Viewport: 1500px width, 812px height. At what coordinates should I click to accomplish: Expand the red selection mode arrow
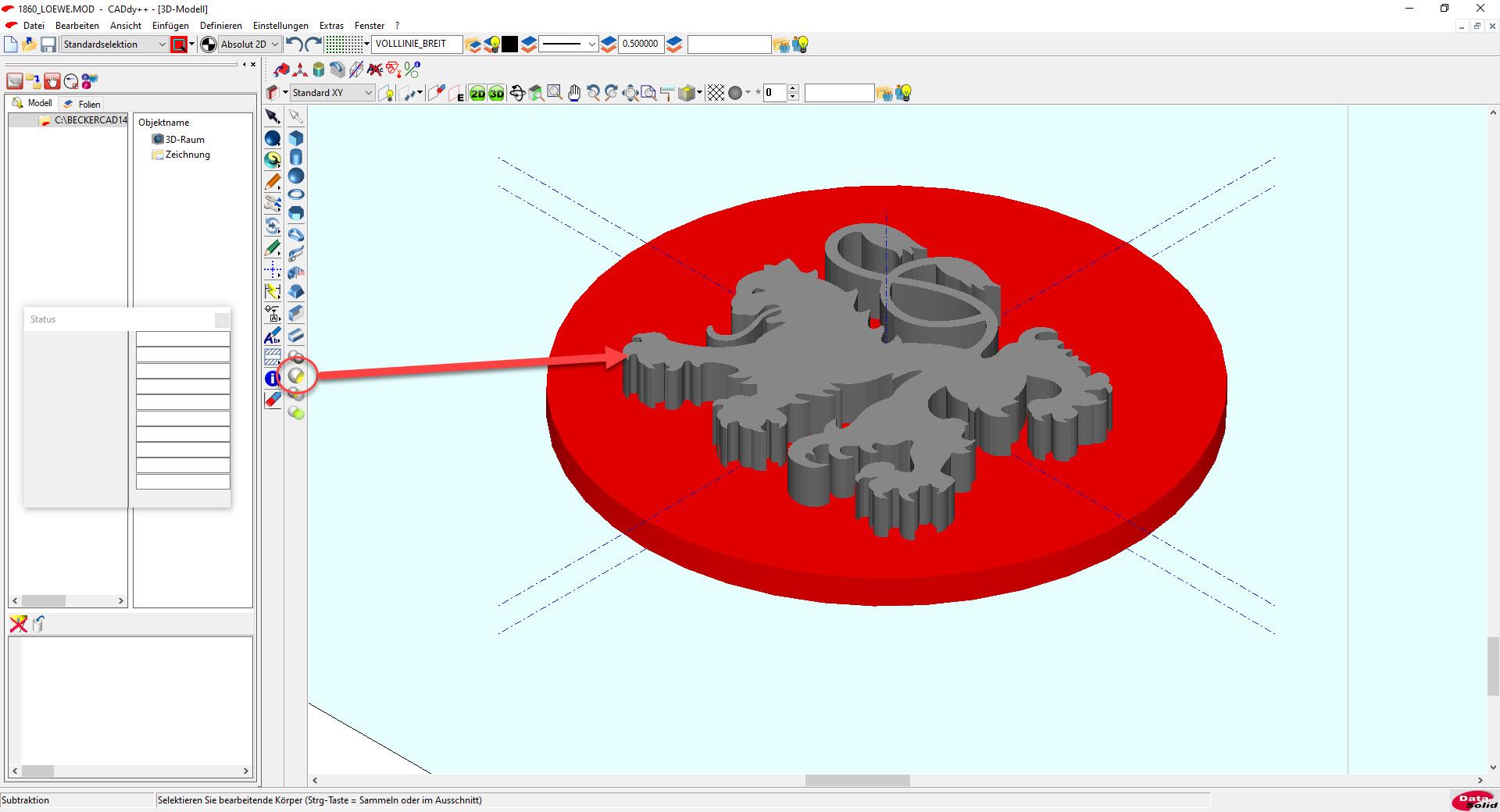point(191,45)
